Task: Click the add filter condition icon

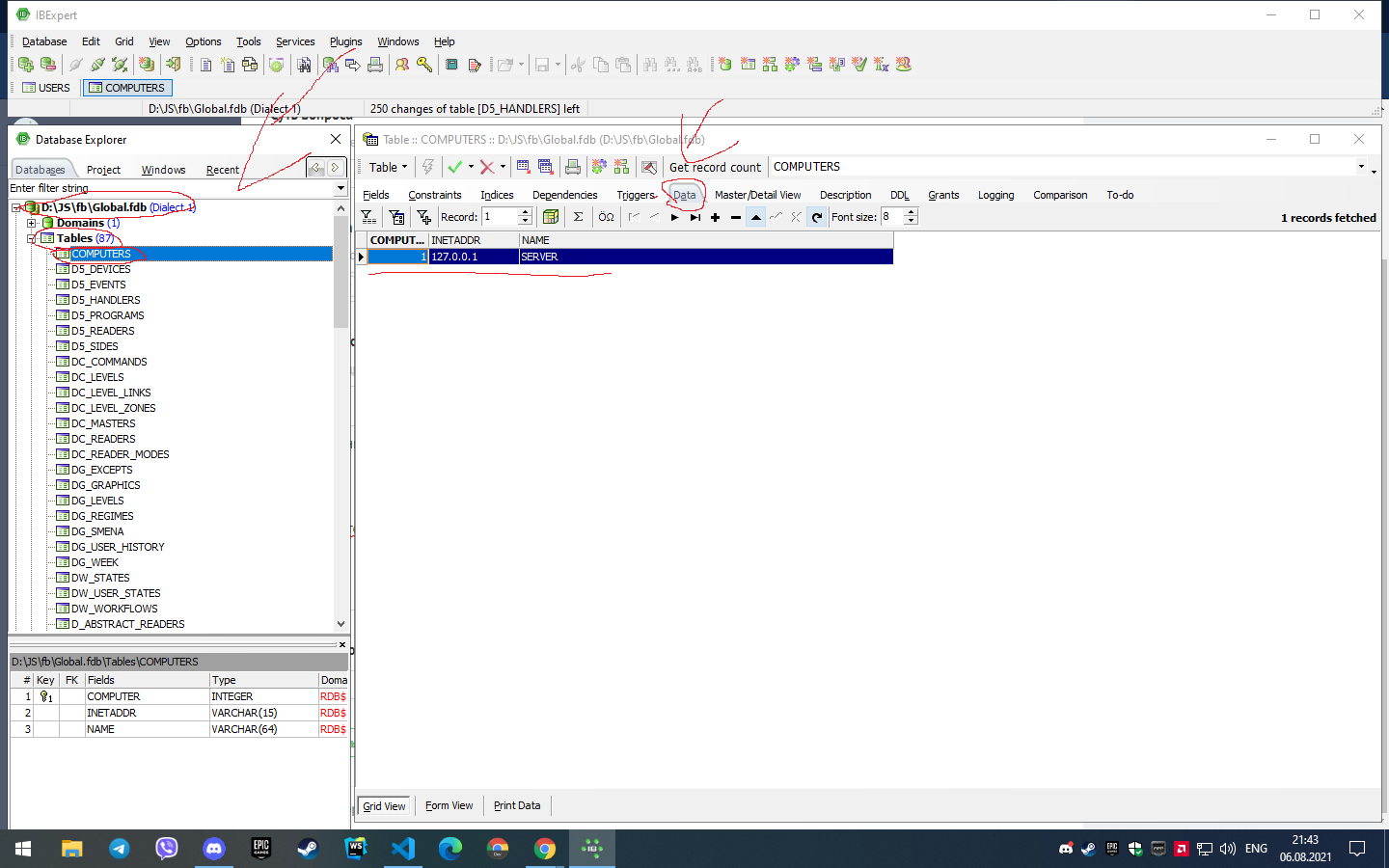Action: click(x=423, y=217)
